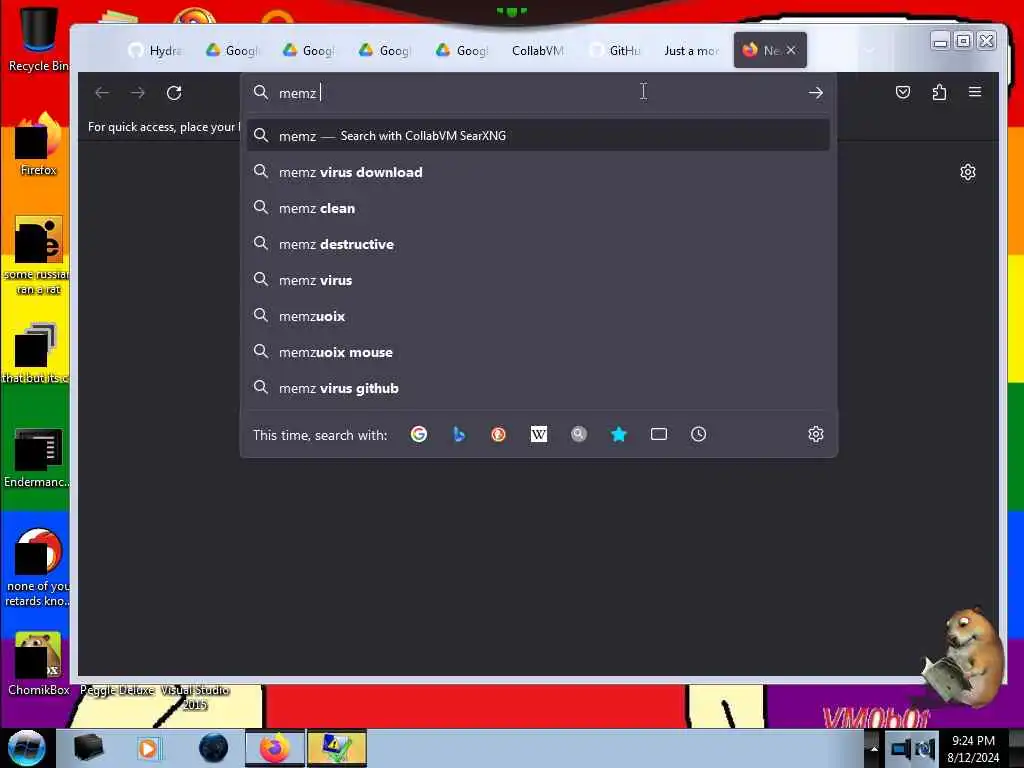Screen dimensions: 1024x768
Task: Go back with the browser back arrow
Action: (x=102, y=93)
